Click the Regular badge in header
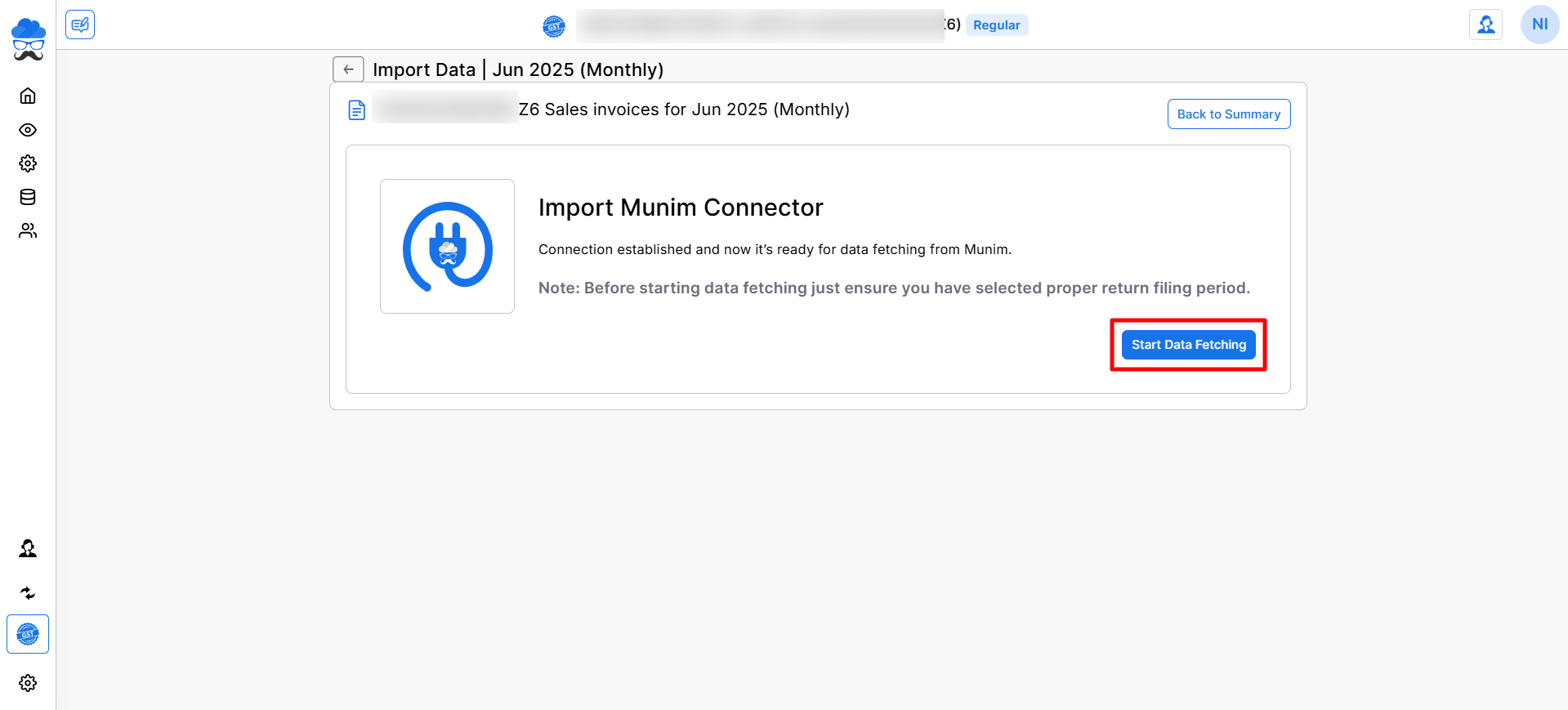Screen dimensions: 1568x710 996,25
